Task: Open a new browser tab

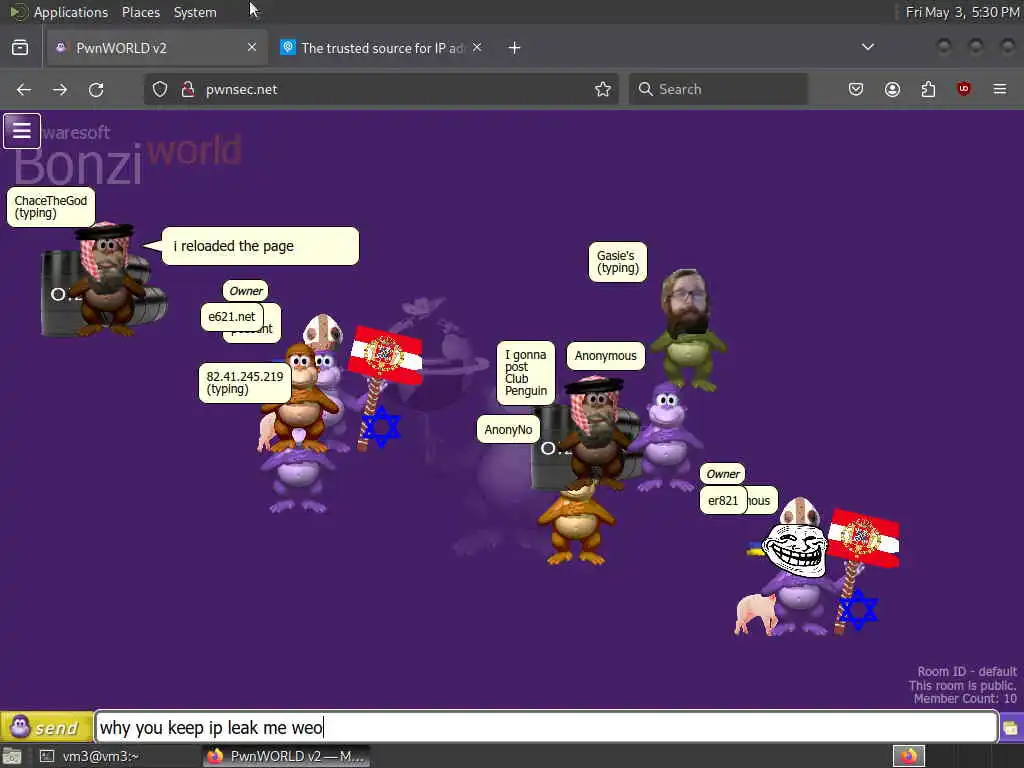Action: (x=515, y=48)
